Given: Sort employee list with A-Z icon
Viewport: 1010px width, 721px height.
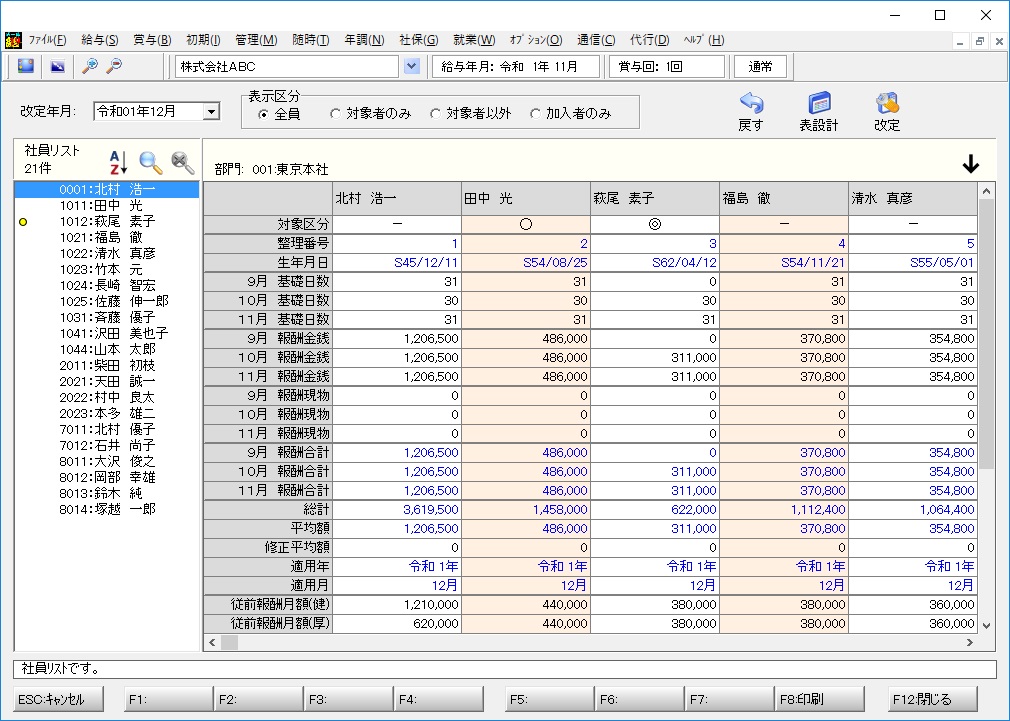Looking at the screenshot, I should point(118,162).
